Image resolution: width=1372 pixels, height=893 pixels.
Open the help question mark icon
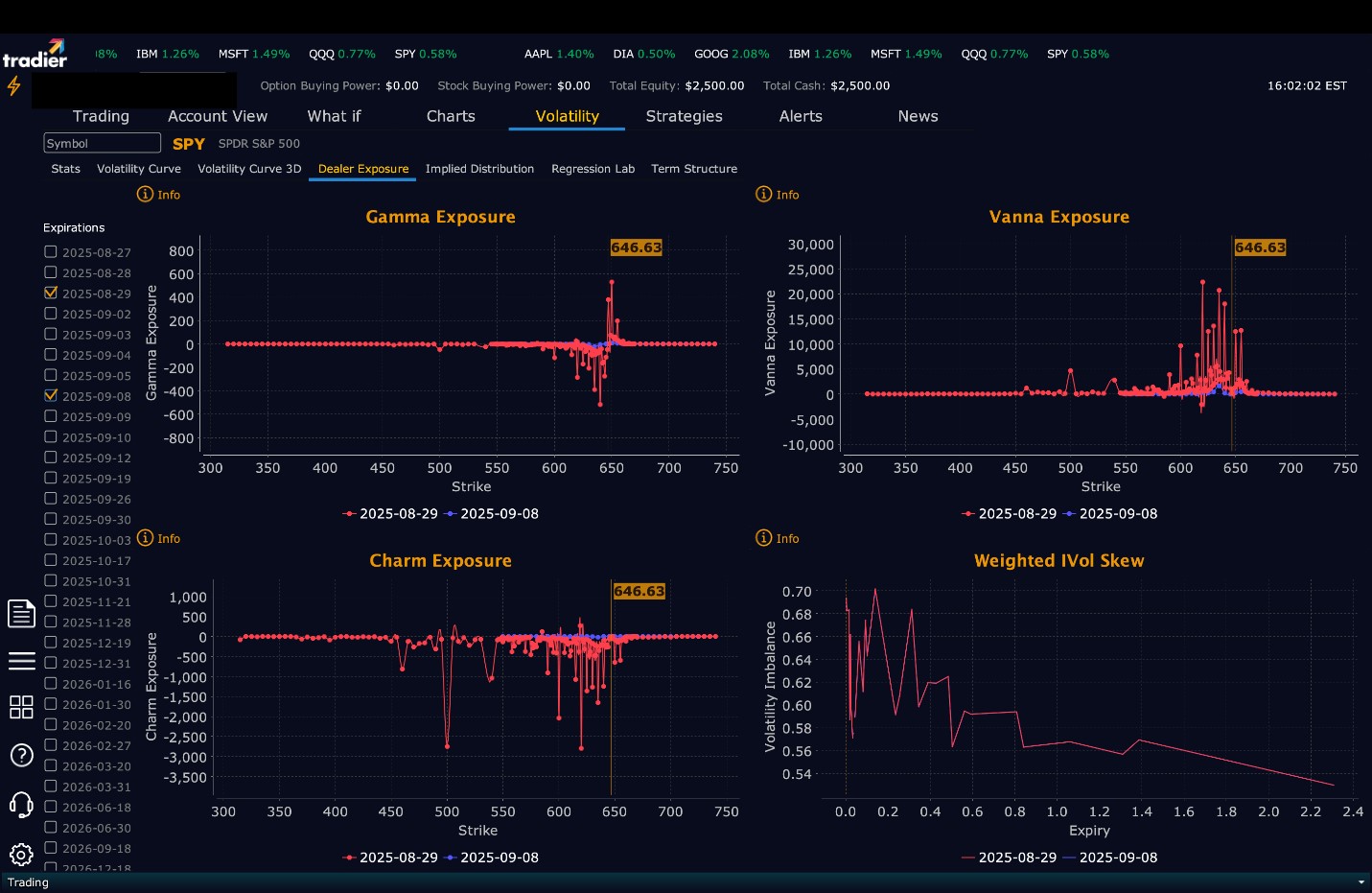click(21, 755)
